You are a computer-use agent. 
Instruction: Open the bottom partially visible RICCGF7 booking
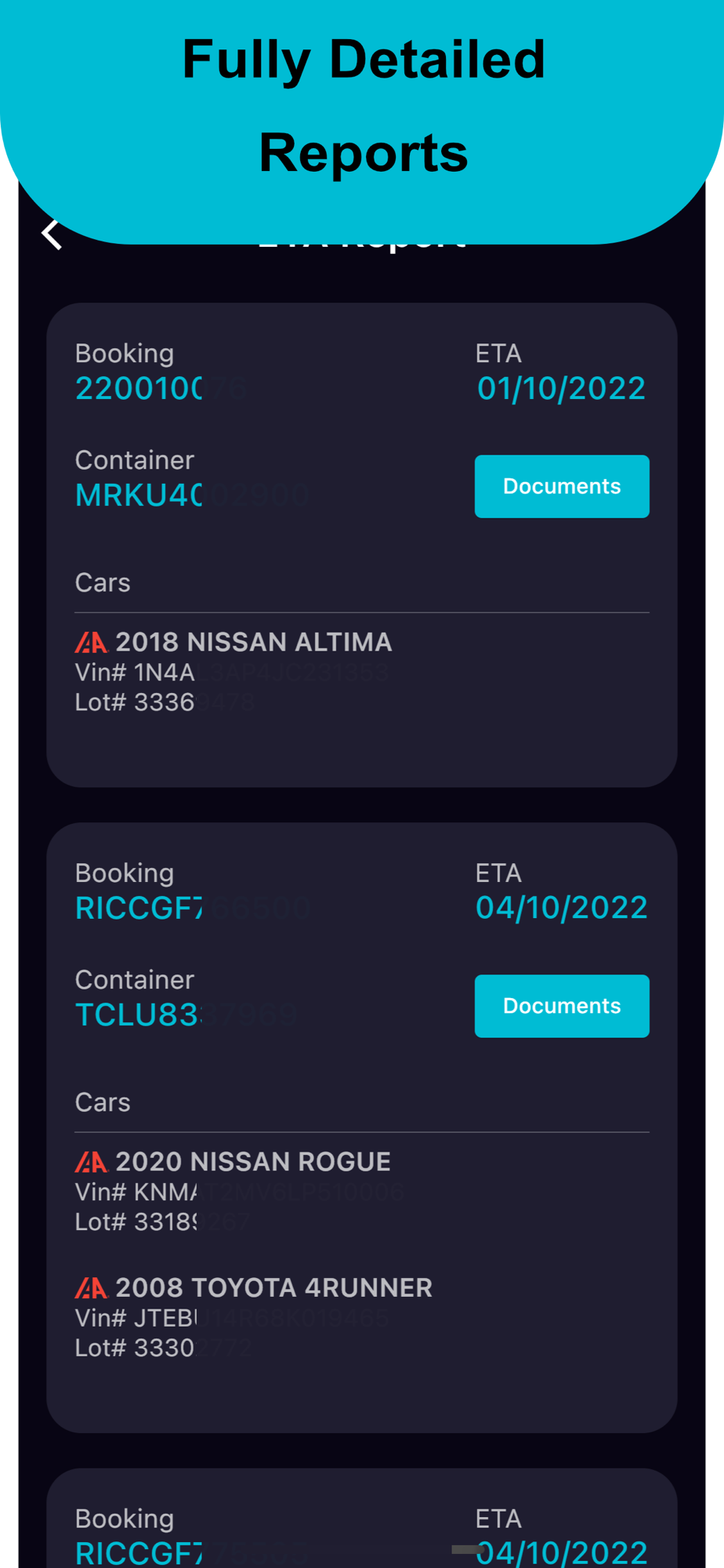click(x=139, y=1552)
